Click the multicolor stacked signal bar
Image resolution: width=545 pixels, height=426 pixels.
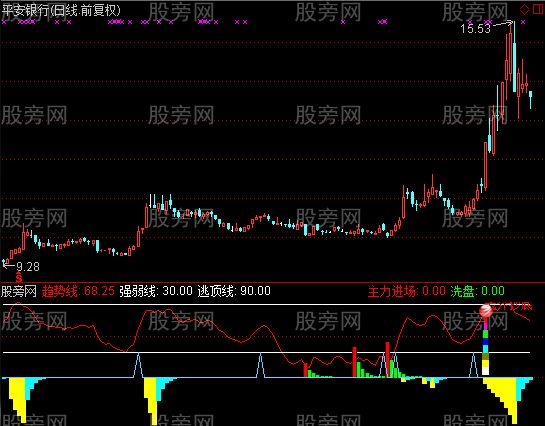point(486,346)
